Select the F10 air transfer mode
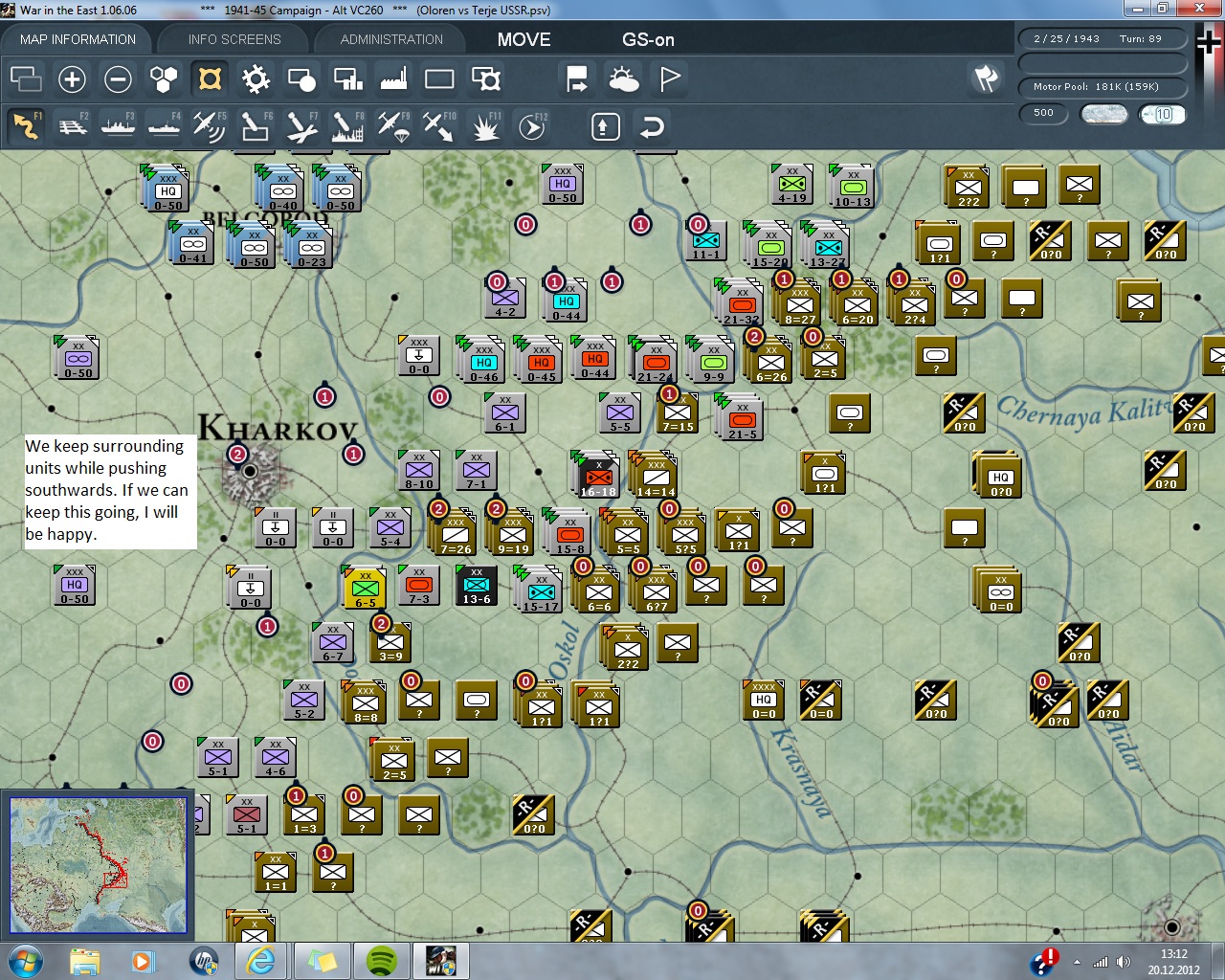 coord(439,126)
